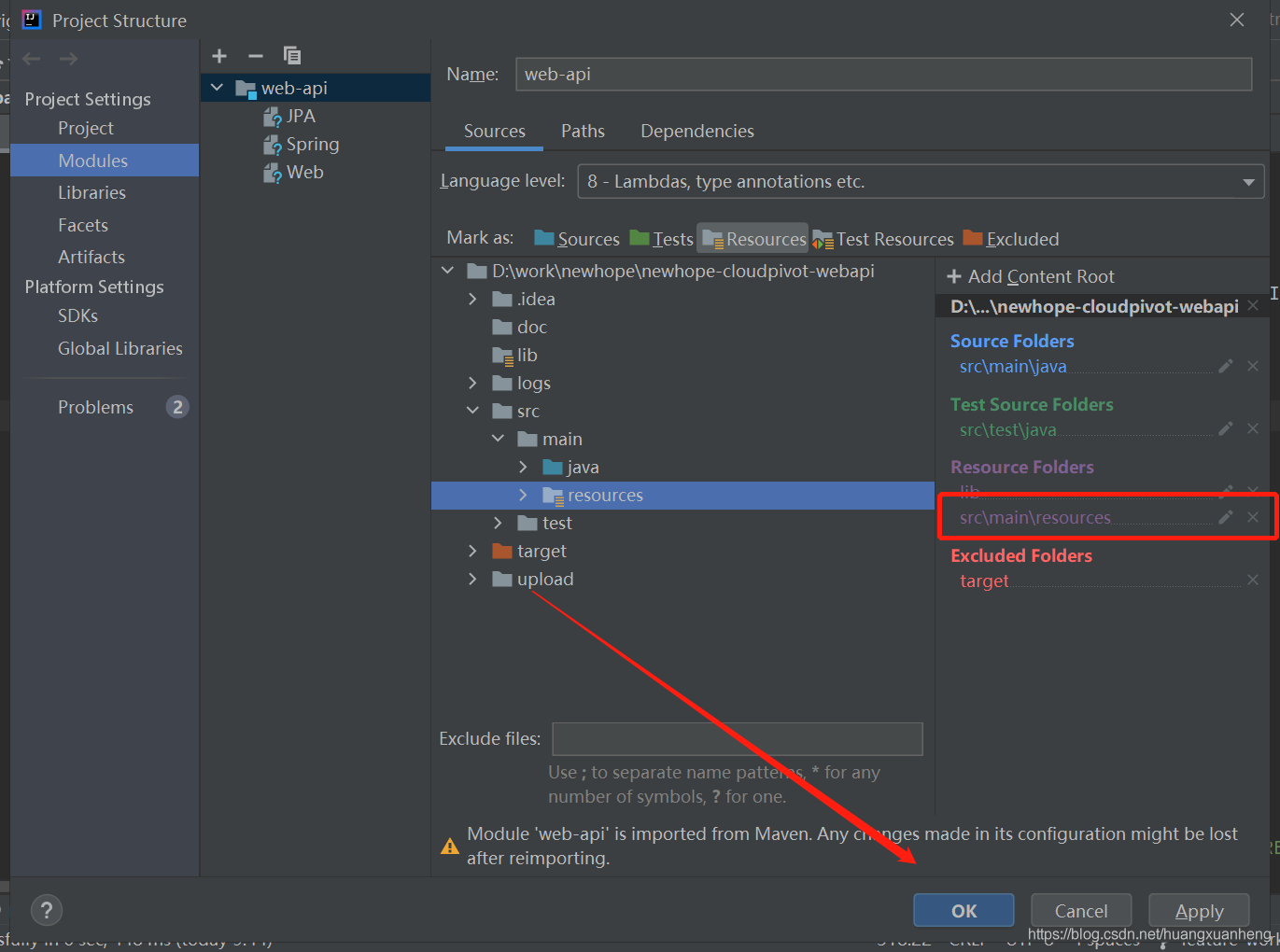Expand the upload folder
Screen dimensions: 1280x952
coord(472,579)
